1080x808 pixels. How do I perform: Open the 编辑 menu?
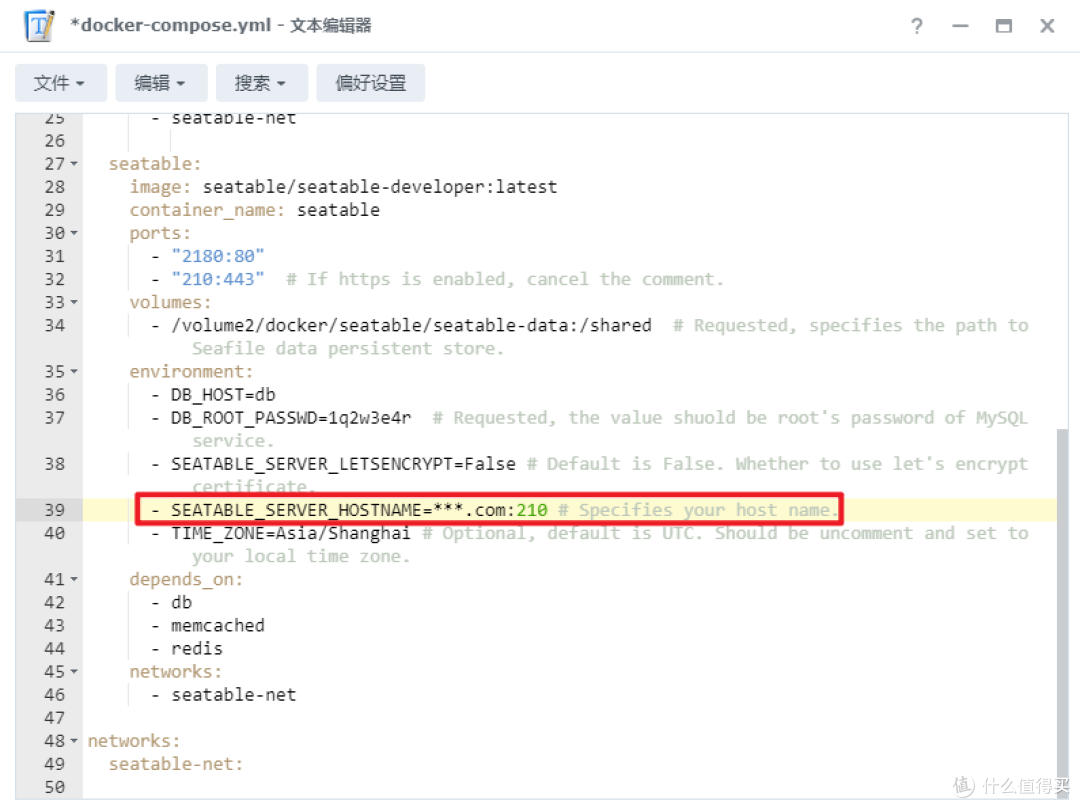[x=160, y=83]
